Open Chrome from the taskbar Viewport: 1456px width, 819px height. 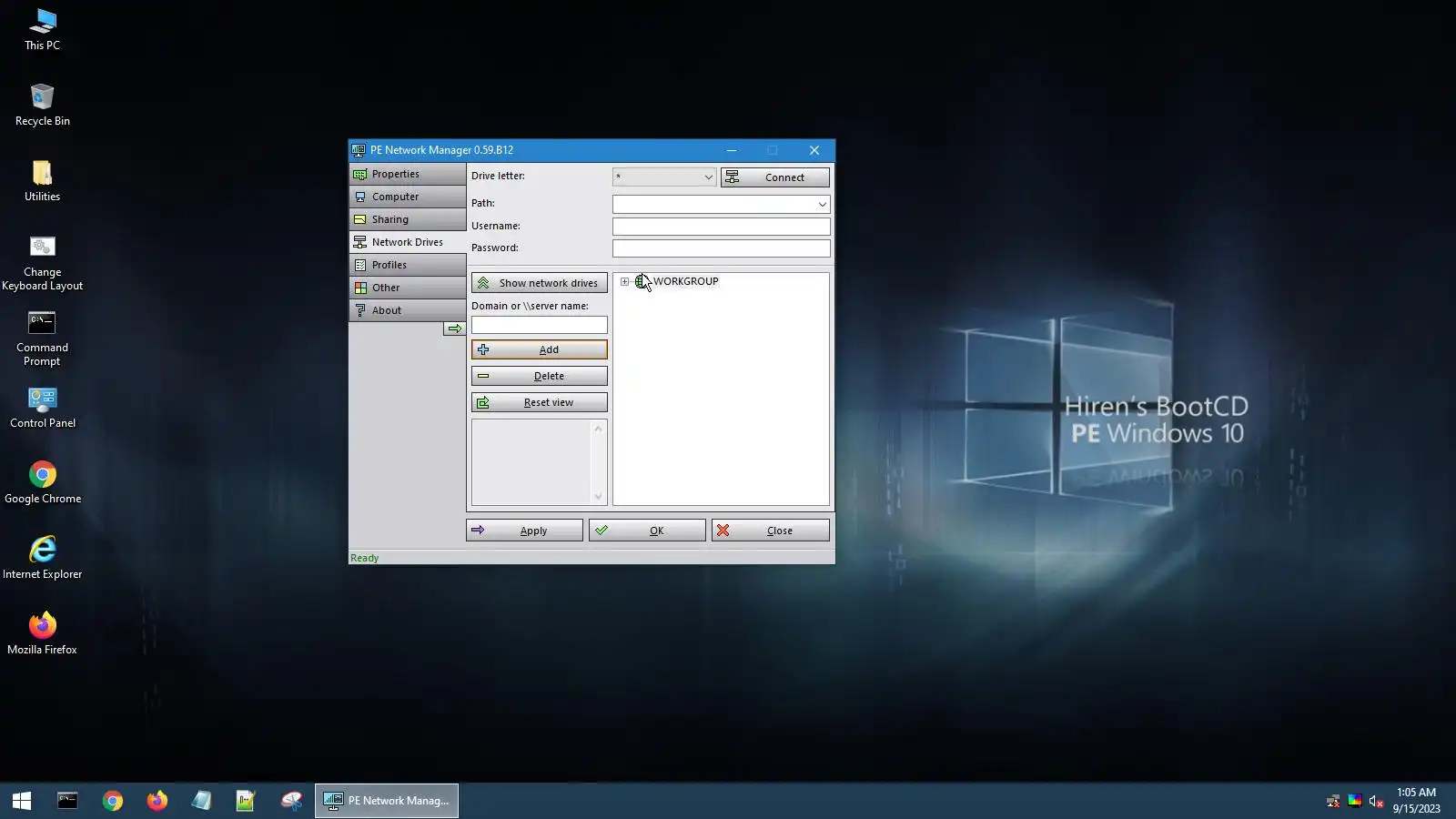click(x=113, y=801)
